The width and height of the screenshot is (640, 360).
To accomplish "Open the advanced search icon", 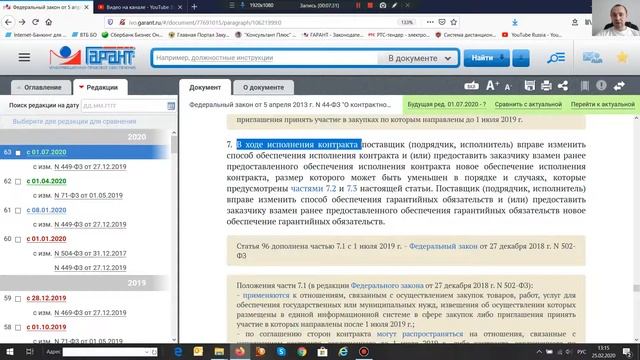I will click(x=556, y=58).
